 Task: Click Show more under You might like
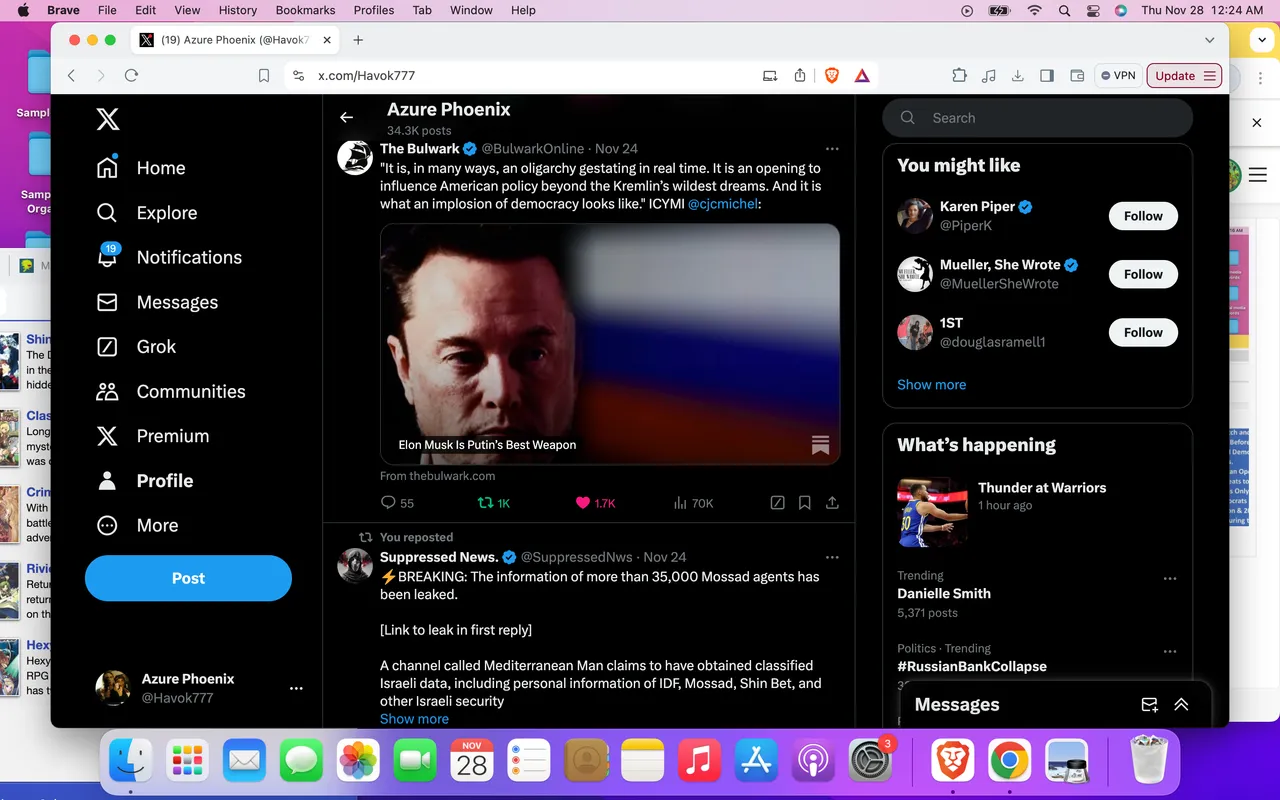pyautogui.click(x=932, y=385)
